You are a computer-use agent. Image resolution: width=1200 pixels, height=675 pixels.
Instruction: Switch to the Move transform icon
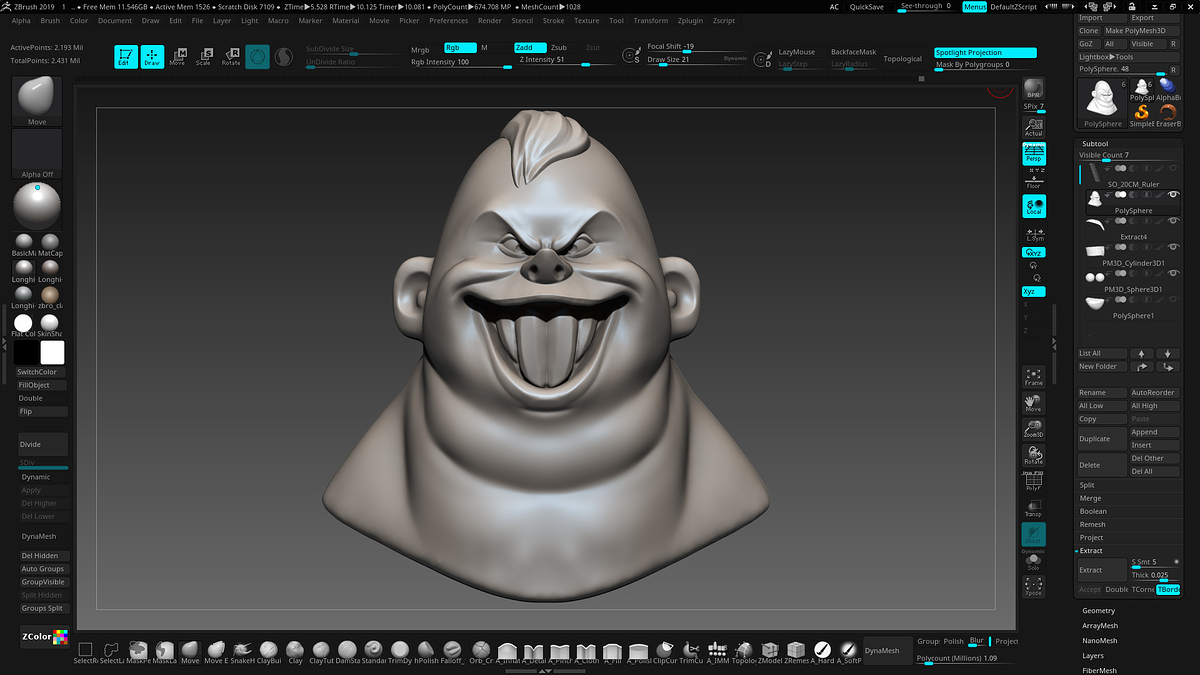click(178, 57)
